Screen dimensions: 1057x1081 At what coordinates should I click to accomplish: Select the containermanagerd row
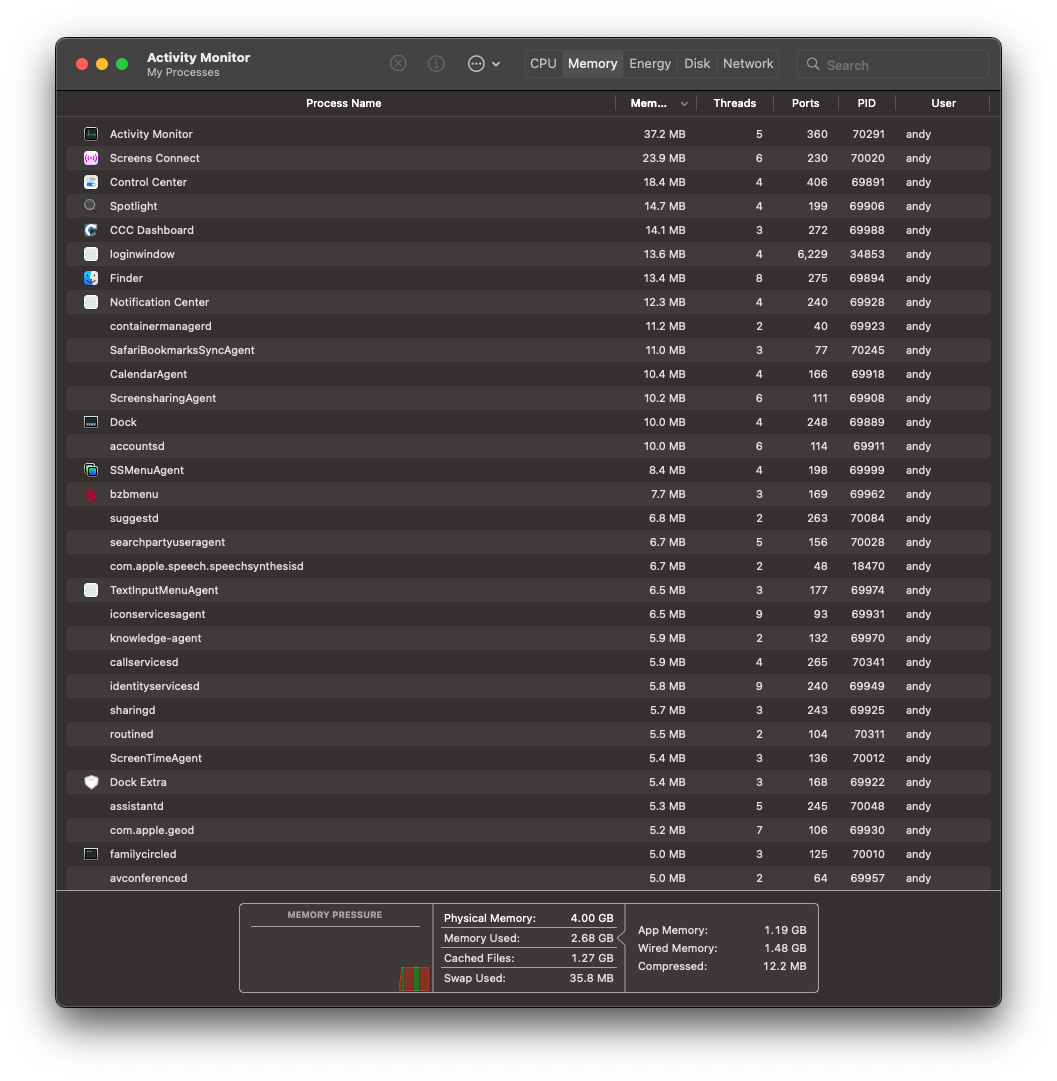coord(528,326)
